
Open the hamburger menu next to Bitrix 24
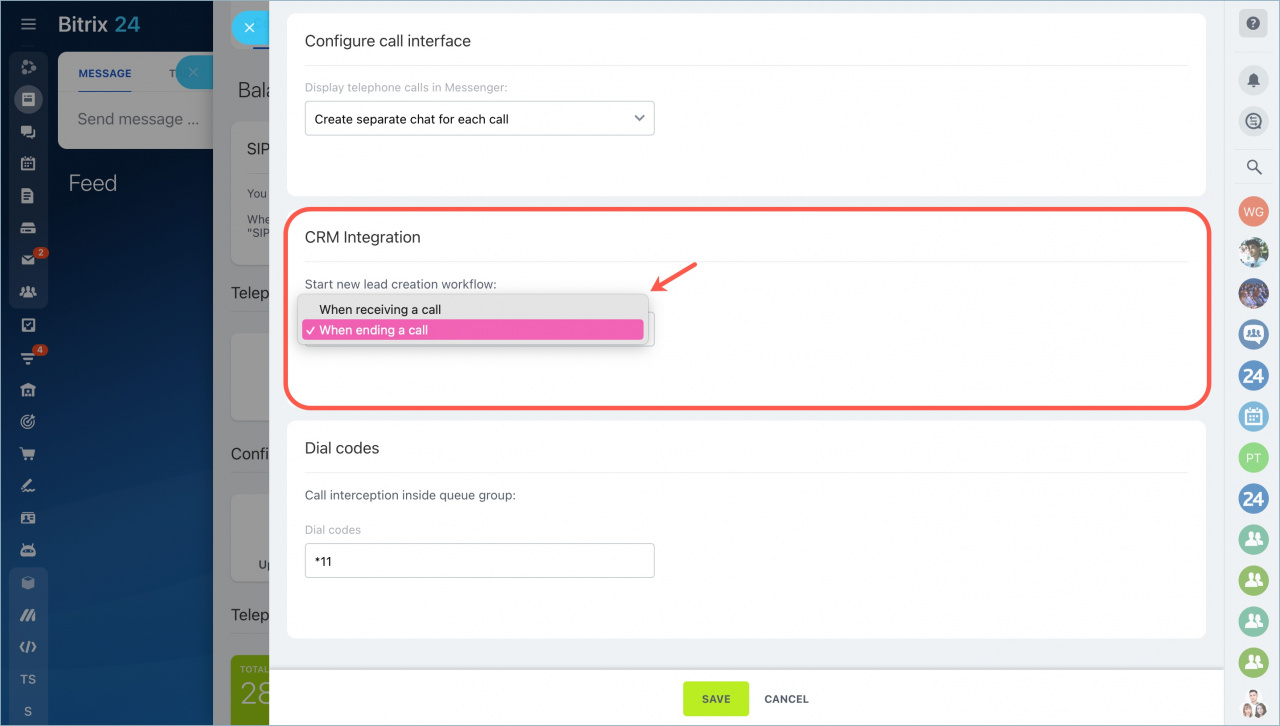click(x=28, y=24)
